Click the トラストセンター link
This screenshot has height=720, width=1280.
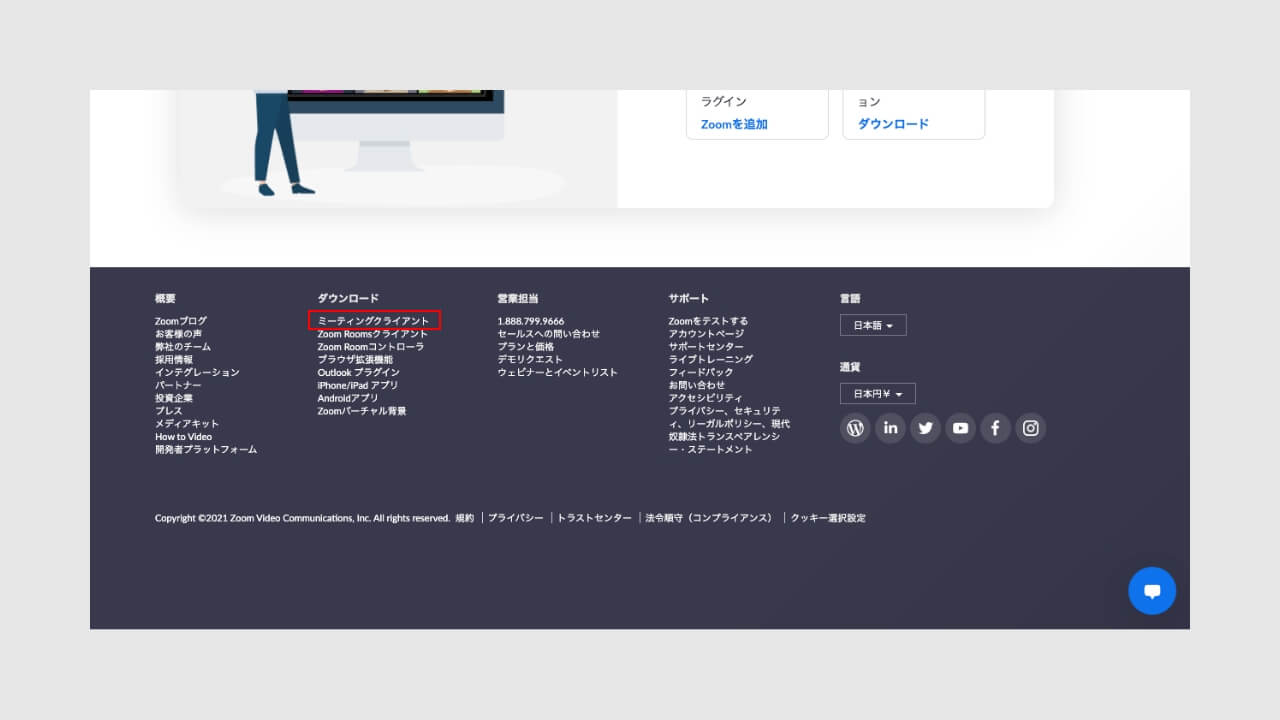click(x=594, y=518)
